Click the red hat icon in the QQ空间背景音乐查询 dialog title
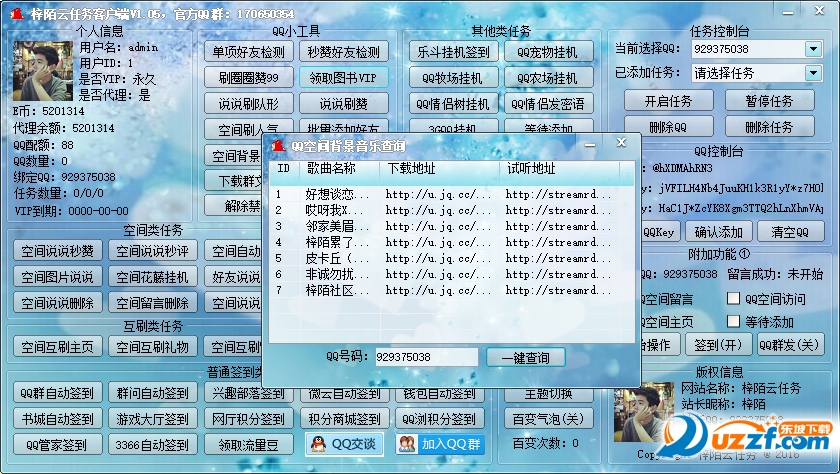The height and width of the screenshot is (474, 840). click(278, 145)
